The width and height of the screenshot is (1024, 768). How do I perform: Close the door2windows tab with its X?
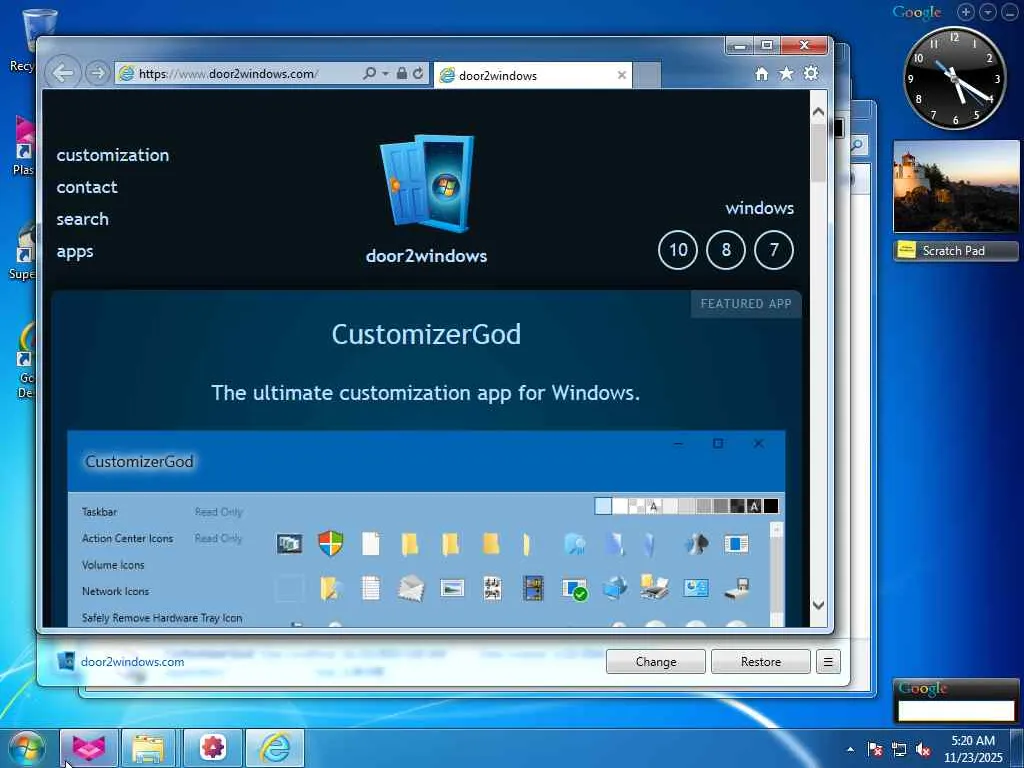click(622, 75)
